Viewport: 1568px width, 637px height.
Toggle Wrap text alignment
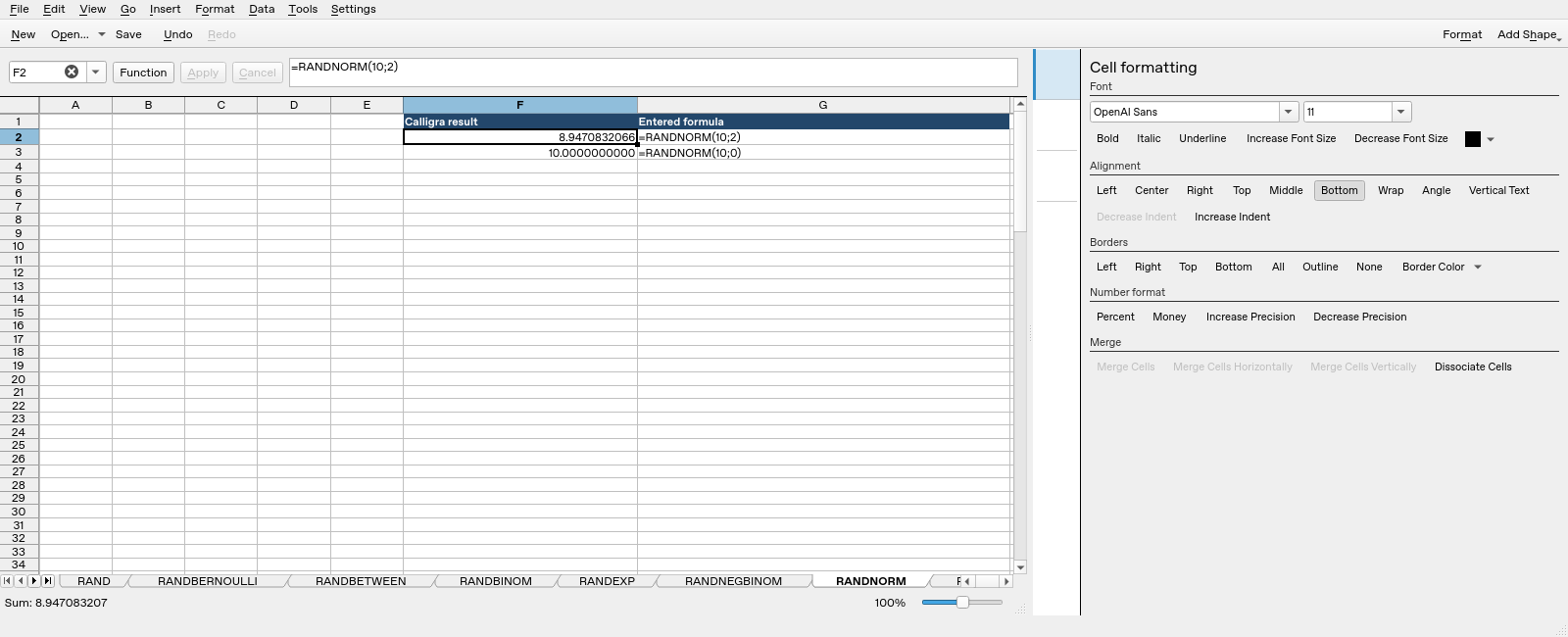tap(1390, 190)
